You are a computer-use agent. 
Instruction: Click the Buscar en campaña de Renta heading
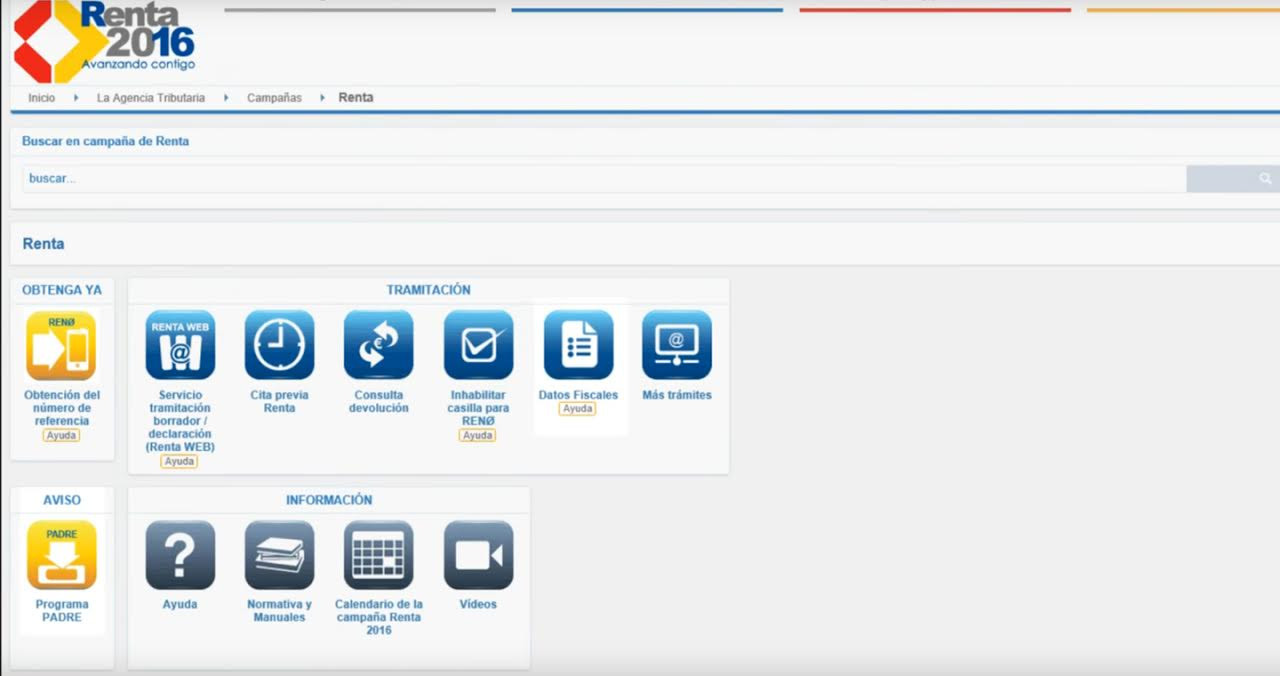105,141
